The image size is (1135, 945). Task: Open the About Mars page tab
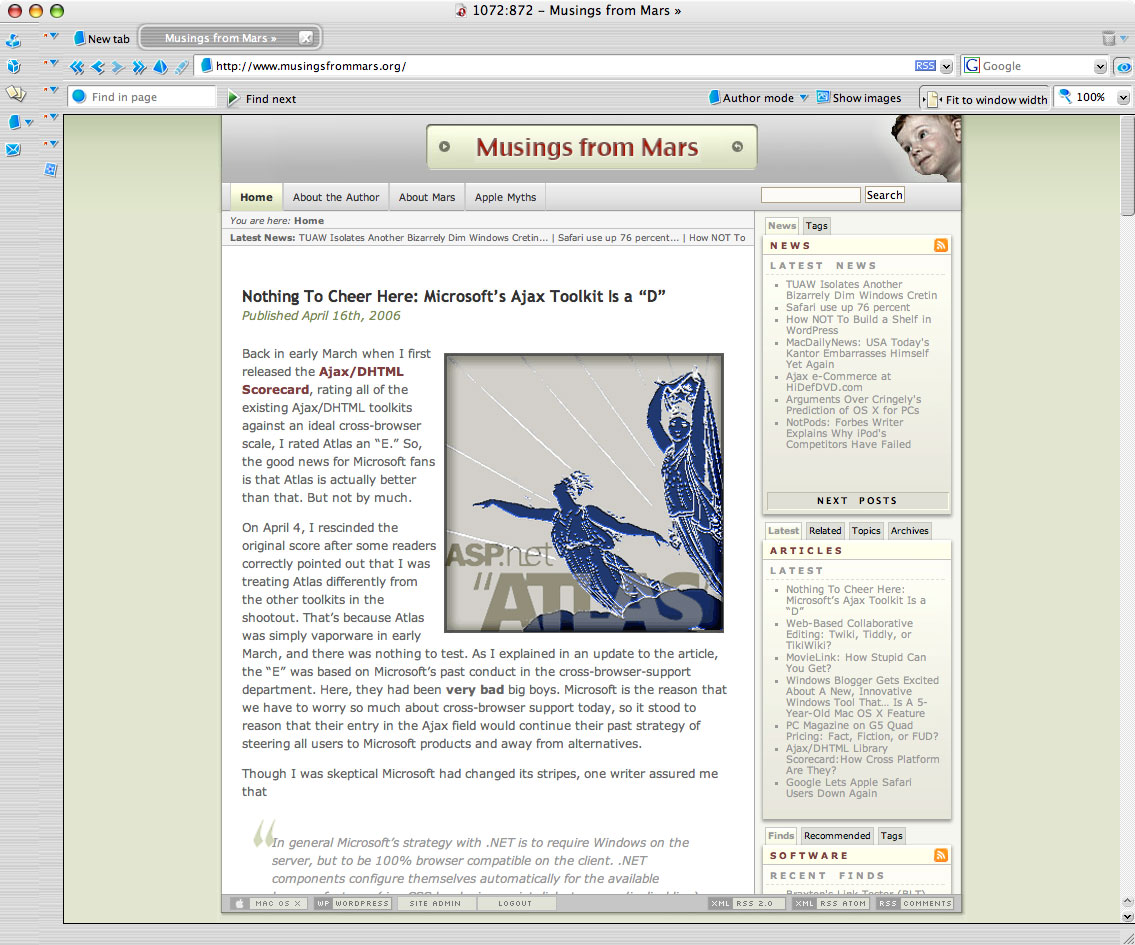click(427, 197)
